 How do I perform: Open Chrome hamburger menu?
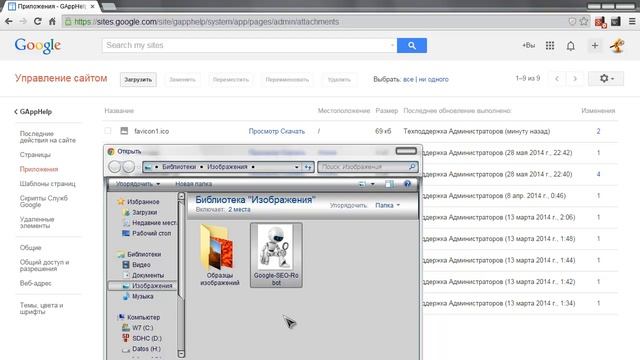pos(632,22)
